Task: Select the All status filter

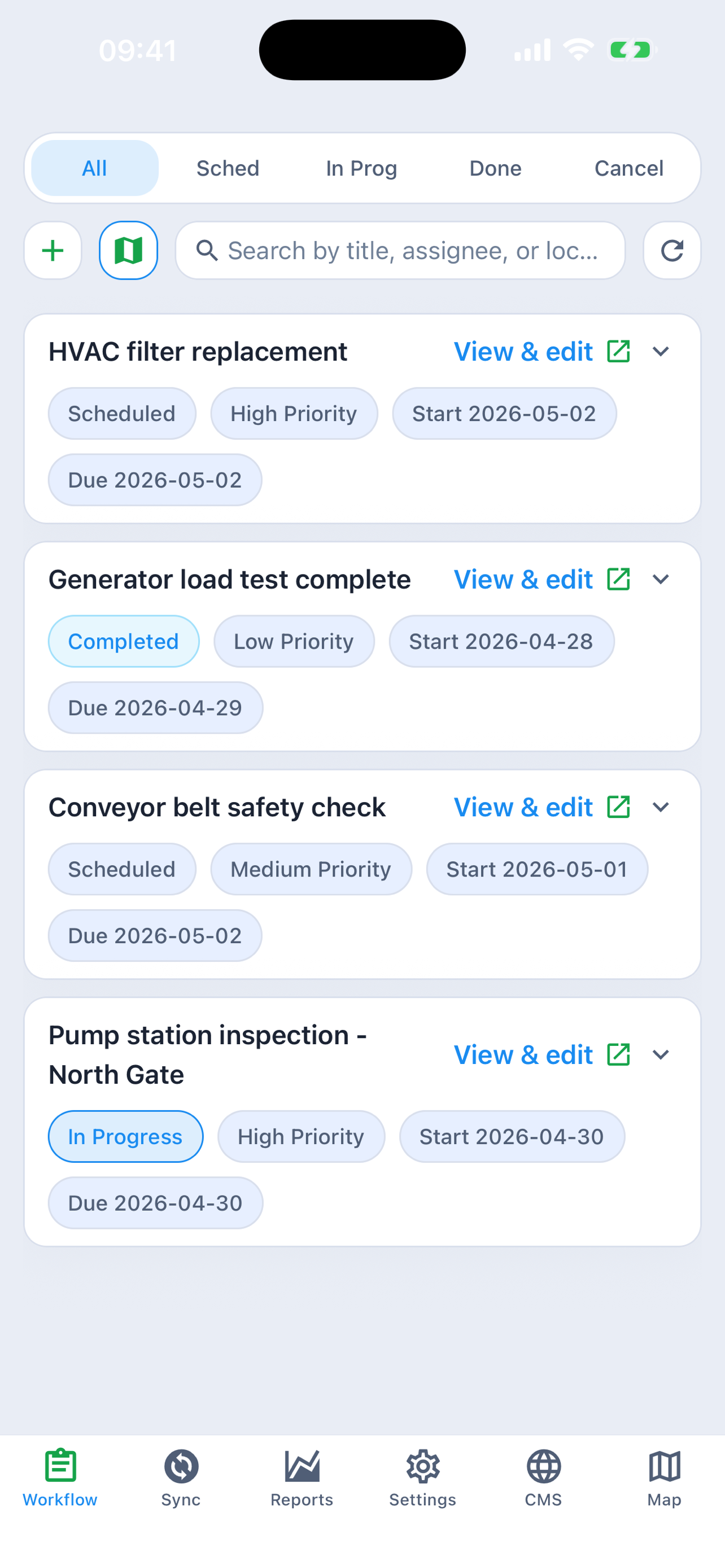Action: [x=95, y=168]
